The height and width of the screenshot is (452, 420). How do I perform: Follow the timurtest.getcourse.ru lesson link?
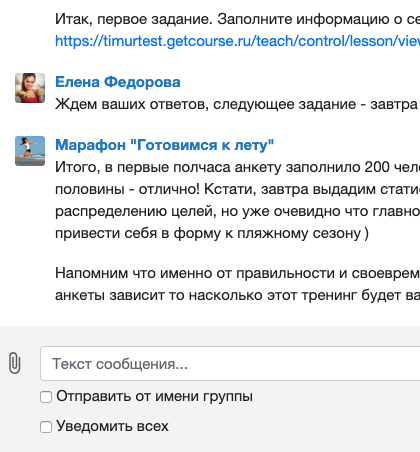click(237, 41)
